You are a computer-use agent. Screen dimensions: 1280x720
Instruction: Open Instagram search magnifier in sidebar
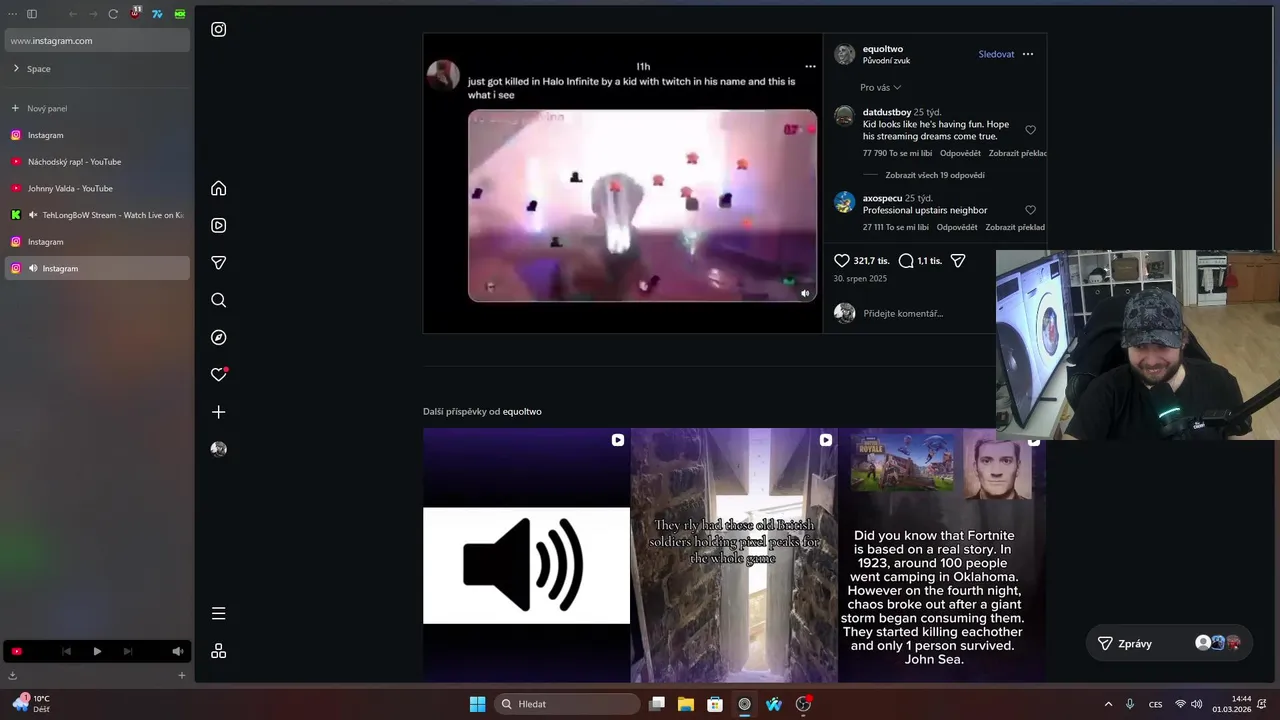pos(219,300)
